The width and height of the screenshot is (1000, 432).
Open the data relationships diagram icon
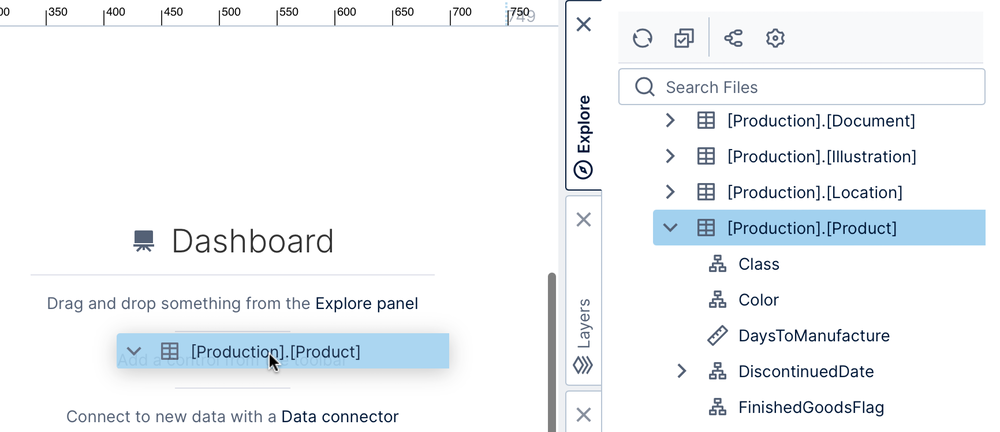click(x=733, y=38)
